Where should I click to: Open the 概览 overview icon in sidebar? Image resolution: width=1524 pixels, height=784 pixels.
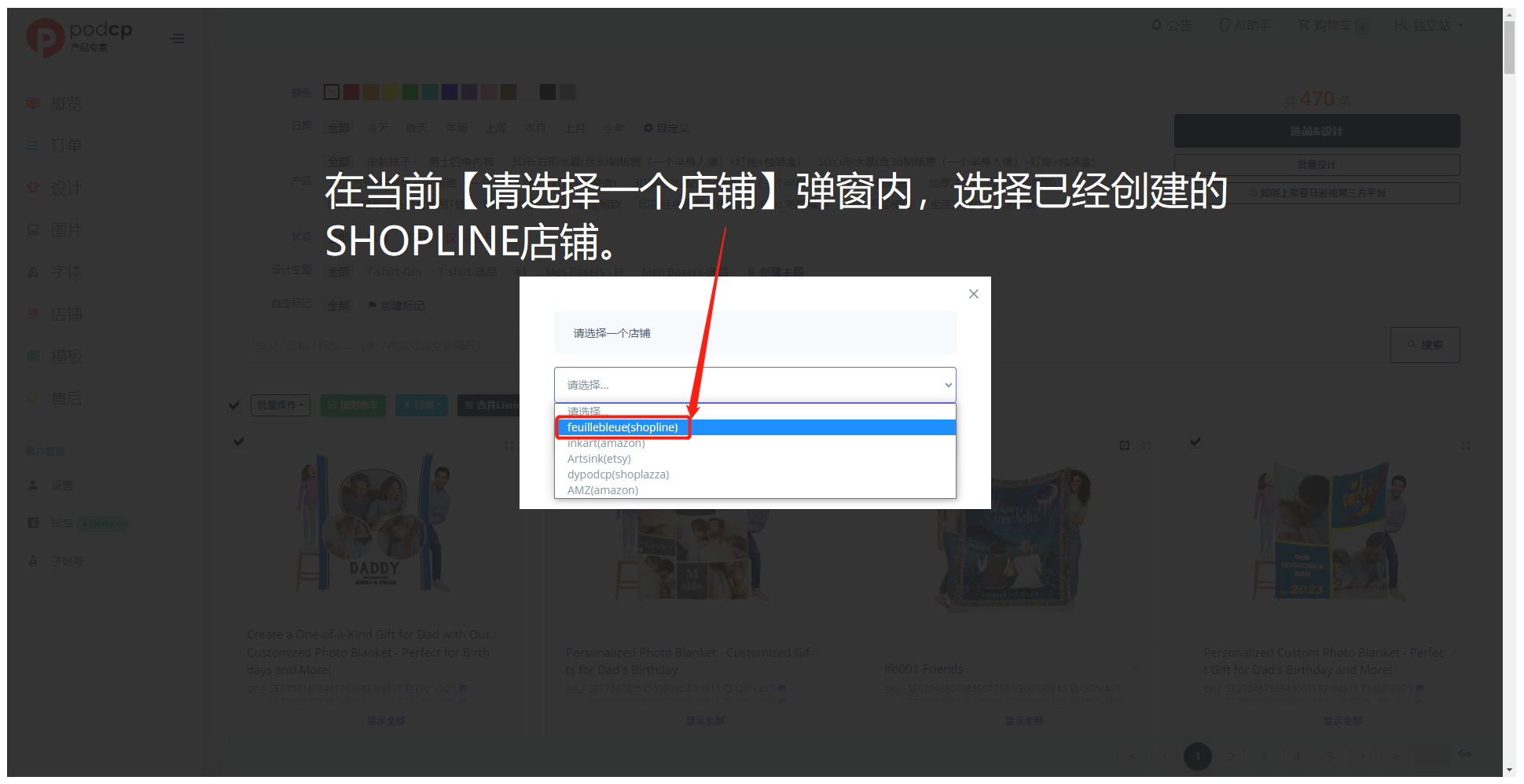click(x=33, y=103)
